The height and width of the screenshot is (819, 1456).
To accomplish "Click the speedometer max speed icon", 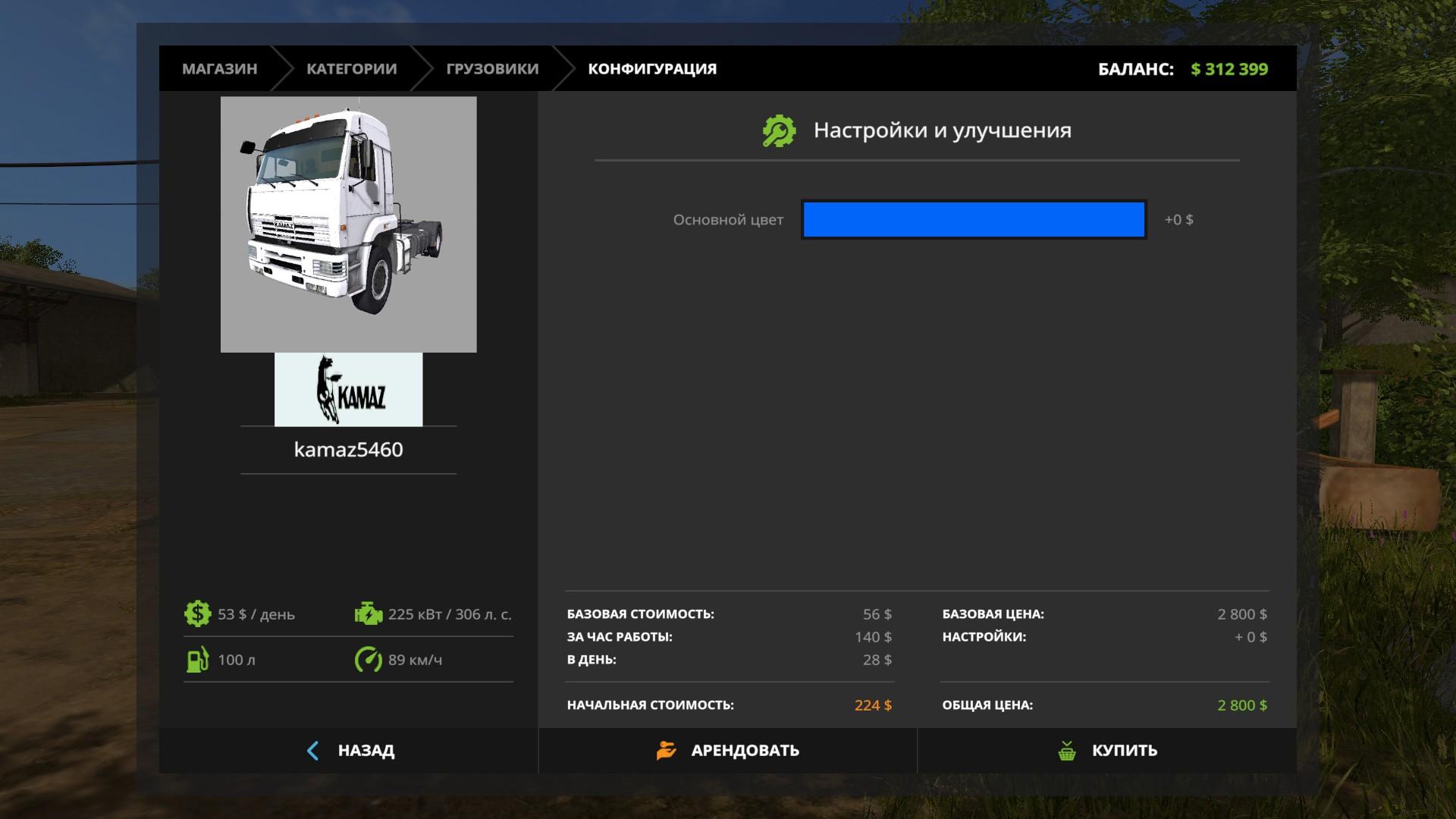I will 369,659.
